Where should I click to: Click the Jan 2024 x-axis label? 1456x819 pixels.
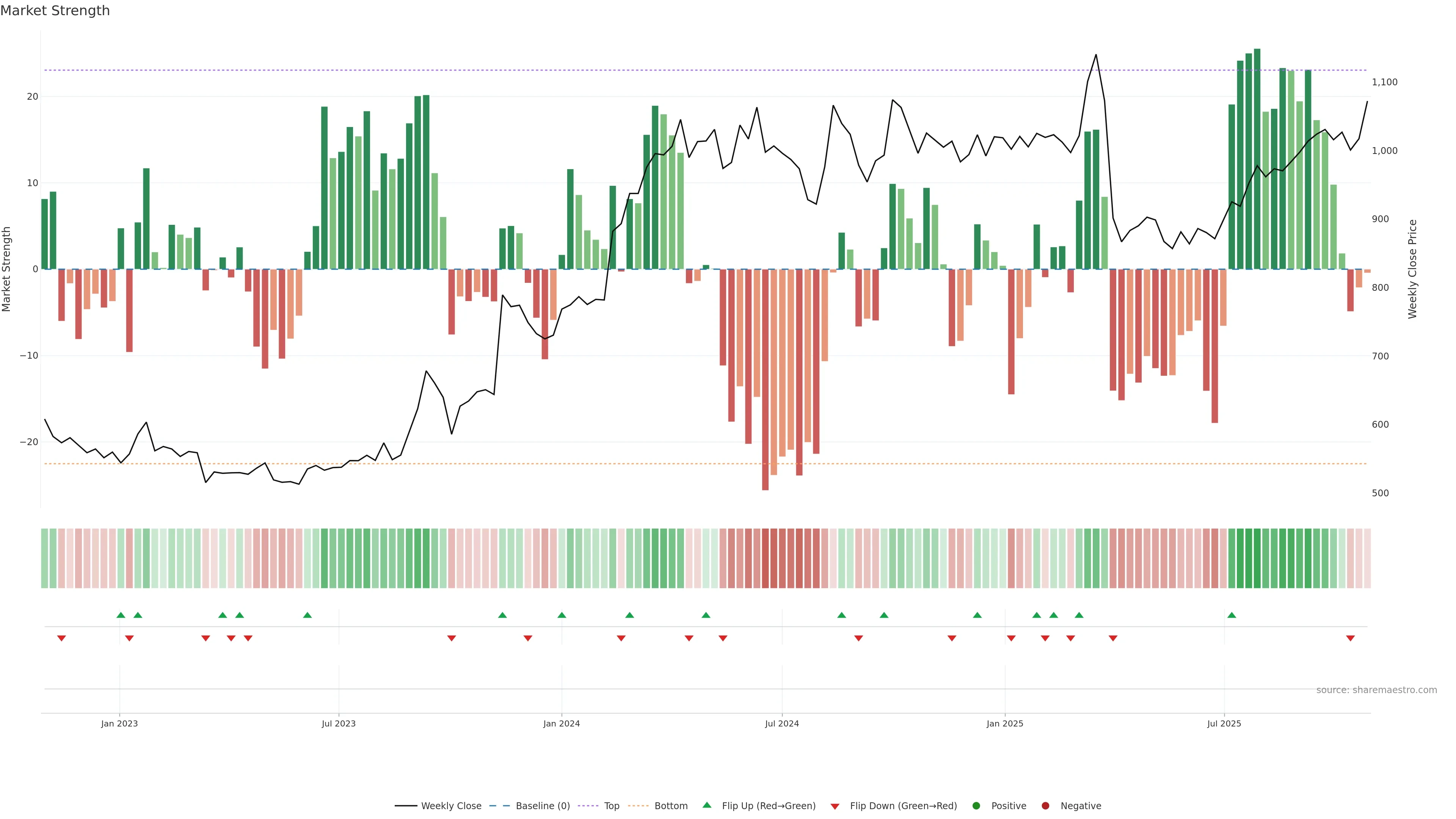[561, 723]
